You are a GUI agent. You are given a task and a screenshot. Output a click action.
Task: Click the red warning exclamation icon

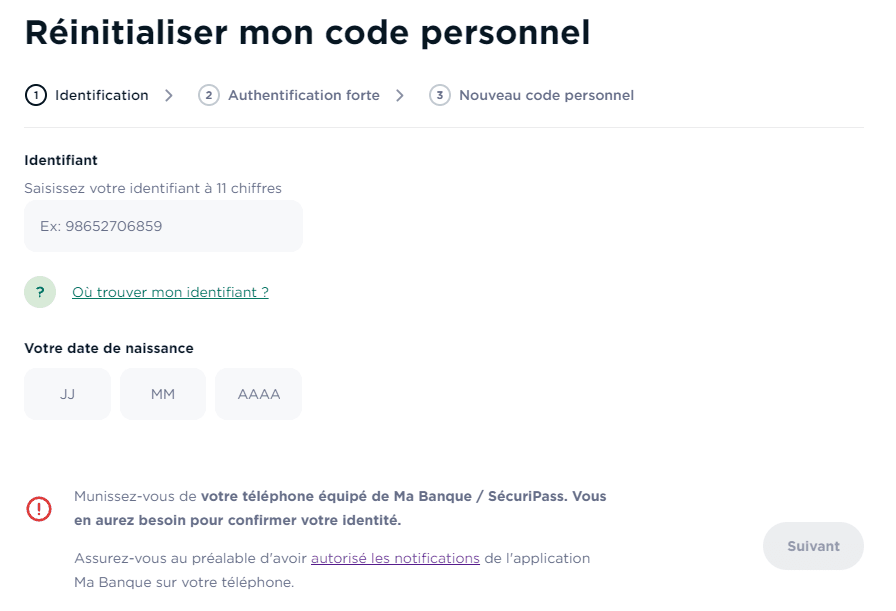click(x=39, y=509)
